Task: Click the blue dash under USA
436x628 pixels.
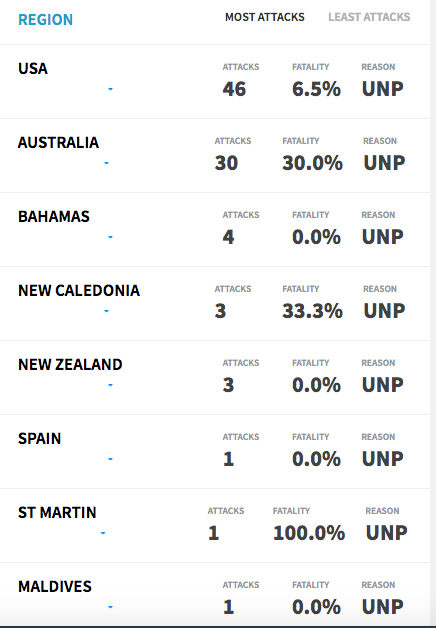Action: point(111,89)
